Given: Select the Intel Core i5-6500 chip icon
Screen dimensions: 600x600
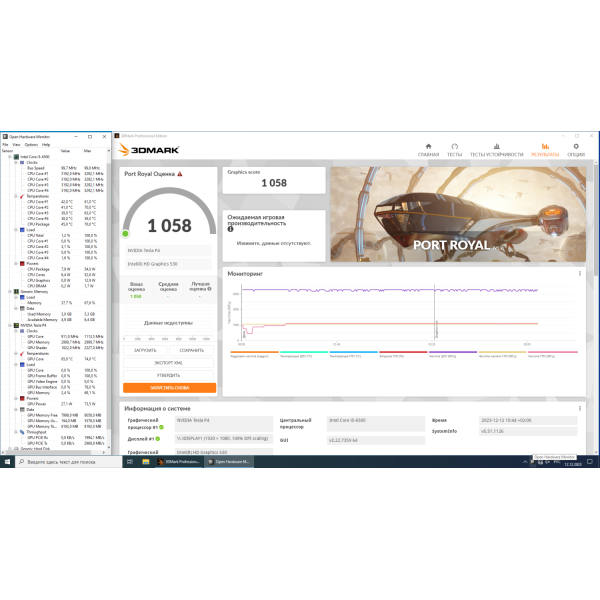Looking at the screenshot, I should (16, 157).
